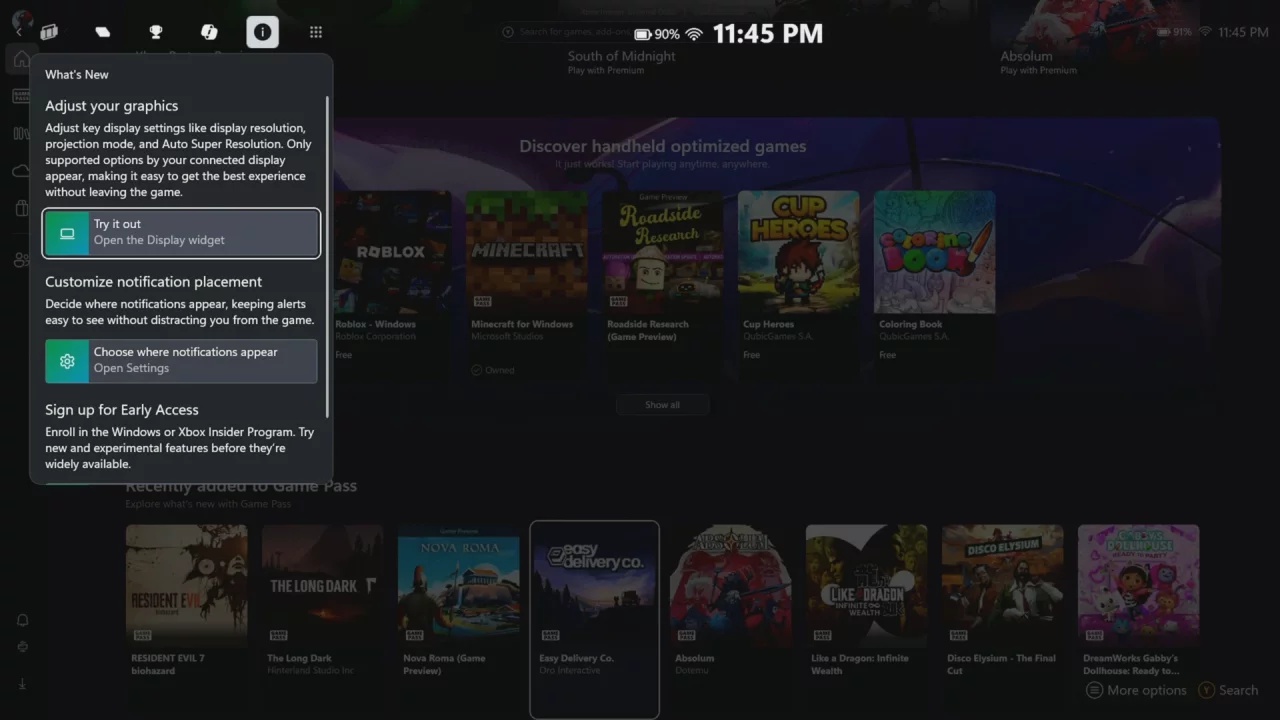The height and width of the screenshot is (720, 1280).
Task: Click Show all under handheld optimized games
Action: point(662,405)
